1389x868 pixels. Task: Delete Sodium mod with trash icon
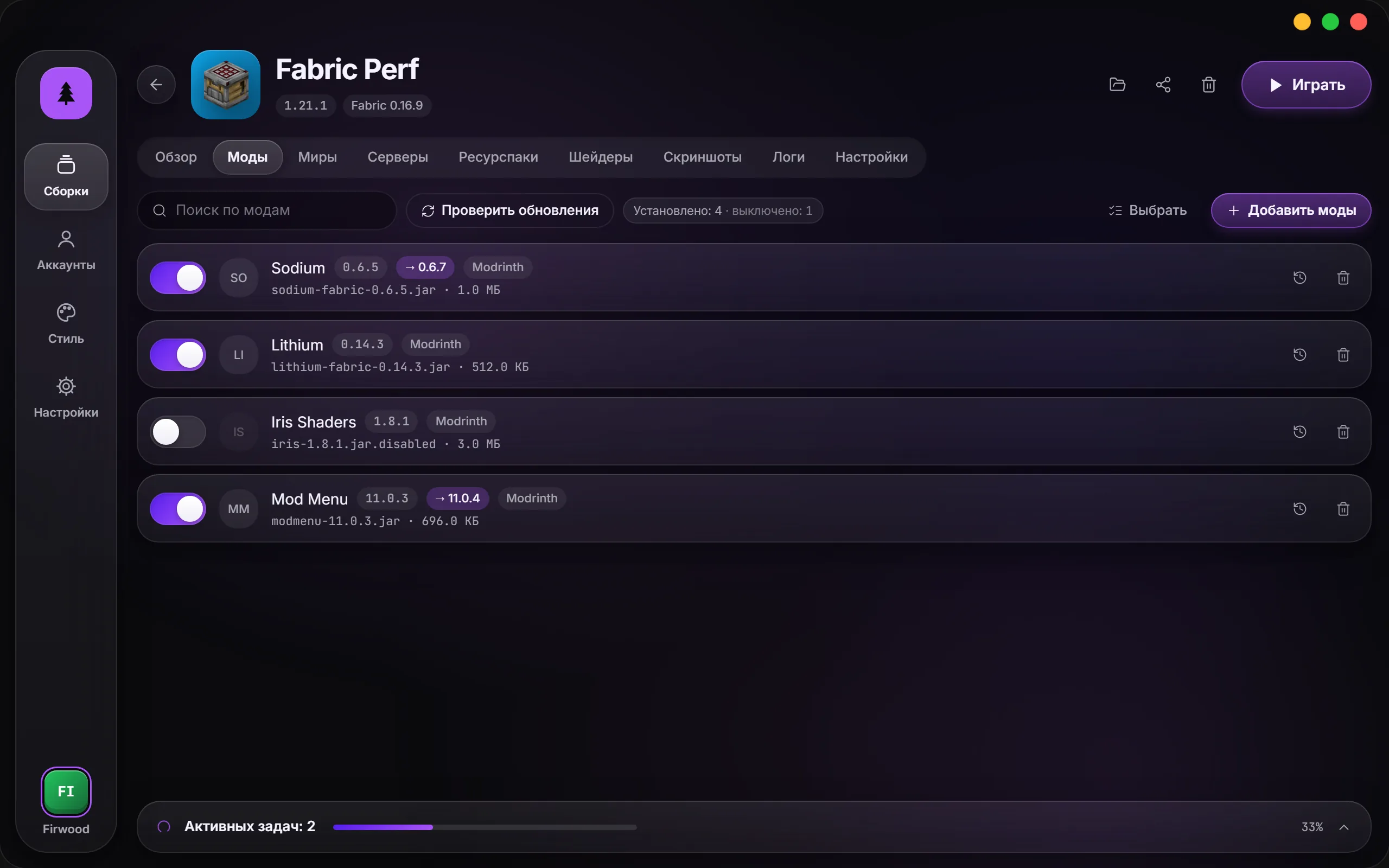click(1343, 278)
